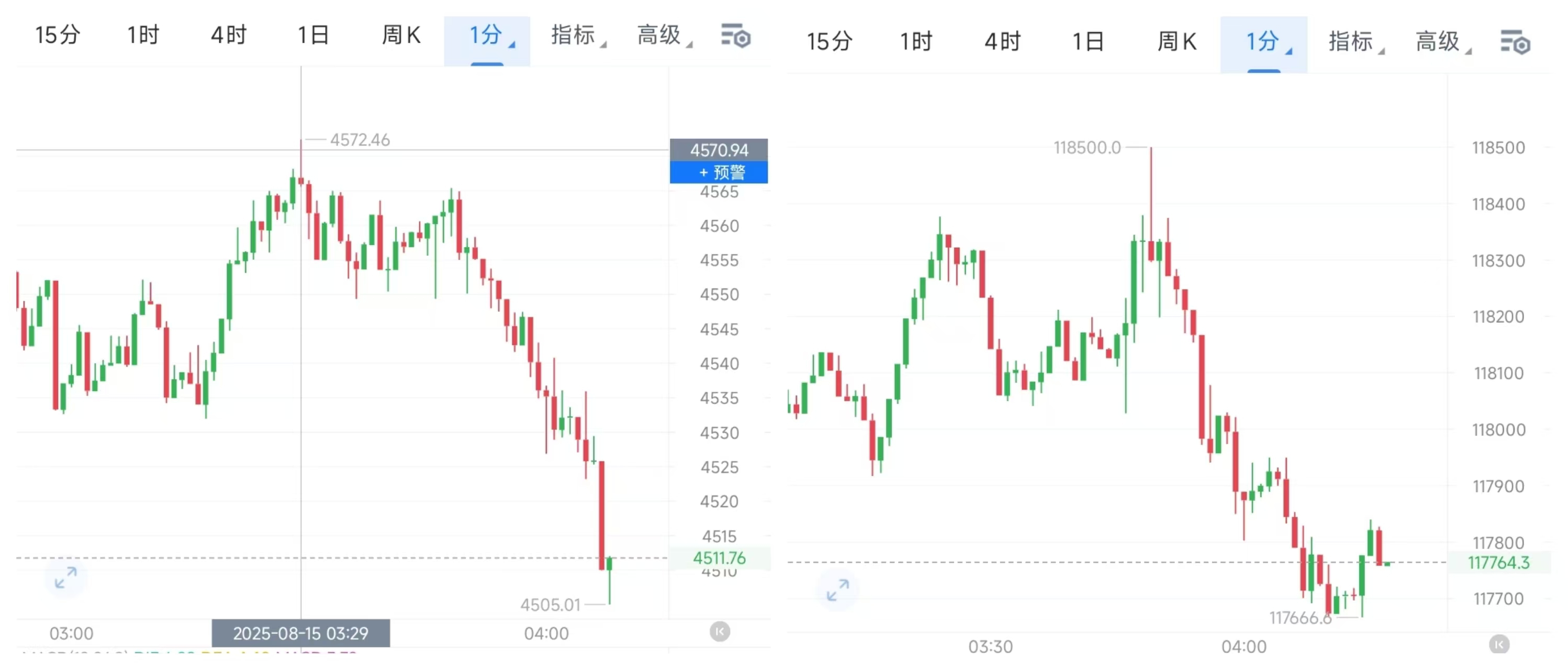Select 1日 timeframe on right chart
This screenshot has height=670, width=1568.
(x=1089, y=42)
